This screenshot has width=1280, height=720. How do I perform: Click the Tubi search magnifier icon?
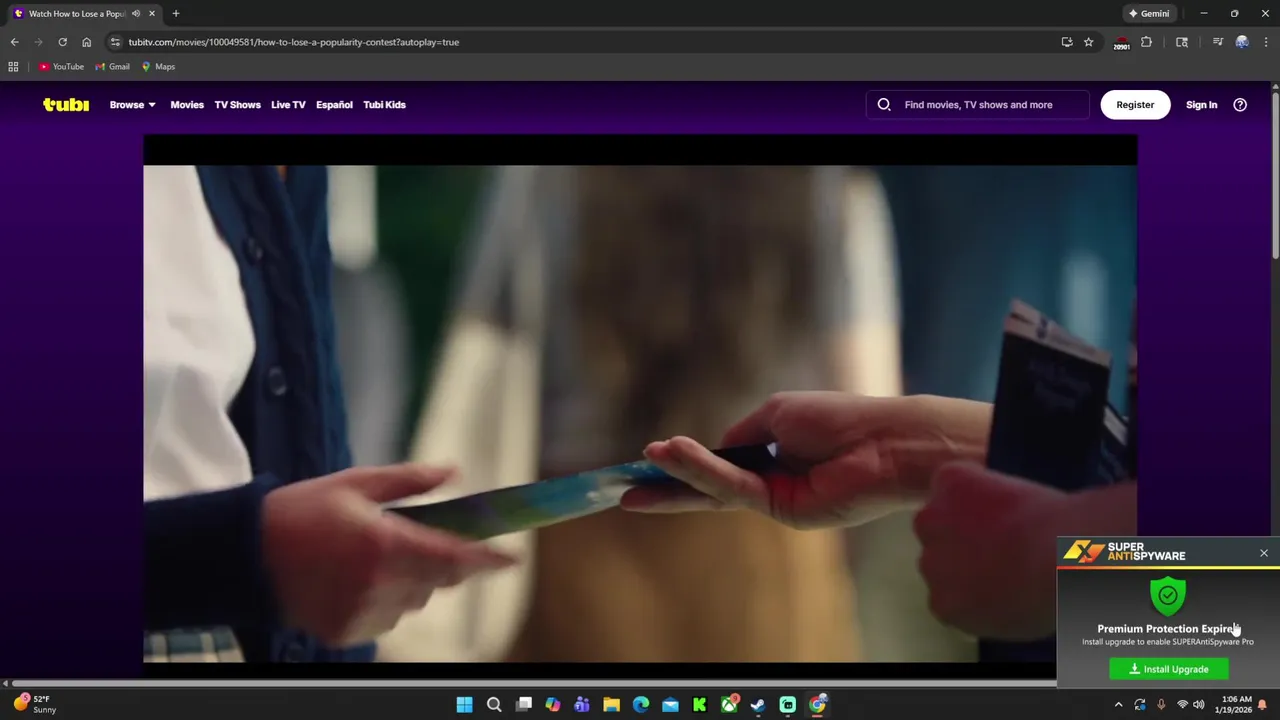884,104
